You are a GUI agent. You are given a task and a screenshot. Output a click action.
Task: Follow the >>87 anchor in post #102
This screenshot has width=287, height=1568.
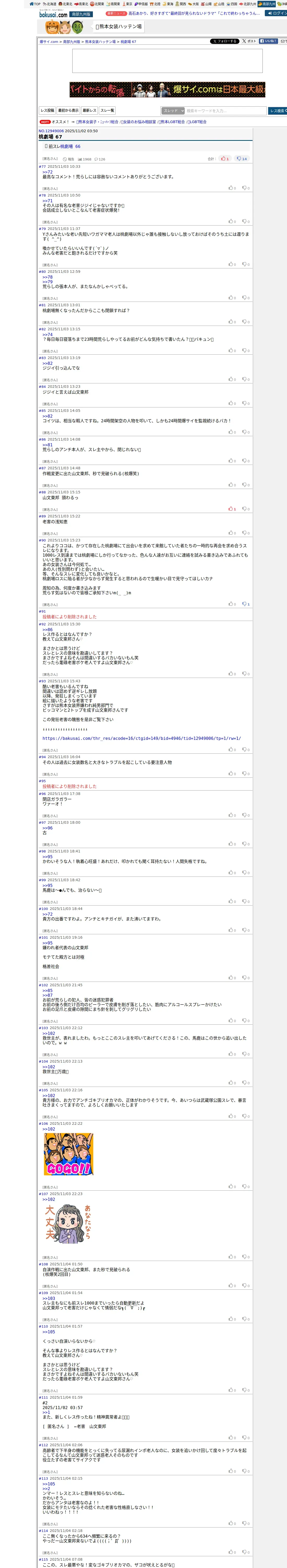click(47, 995)
